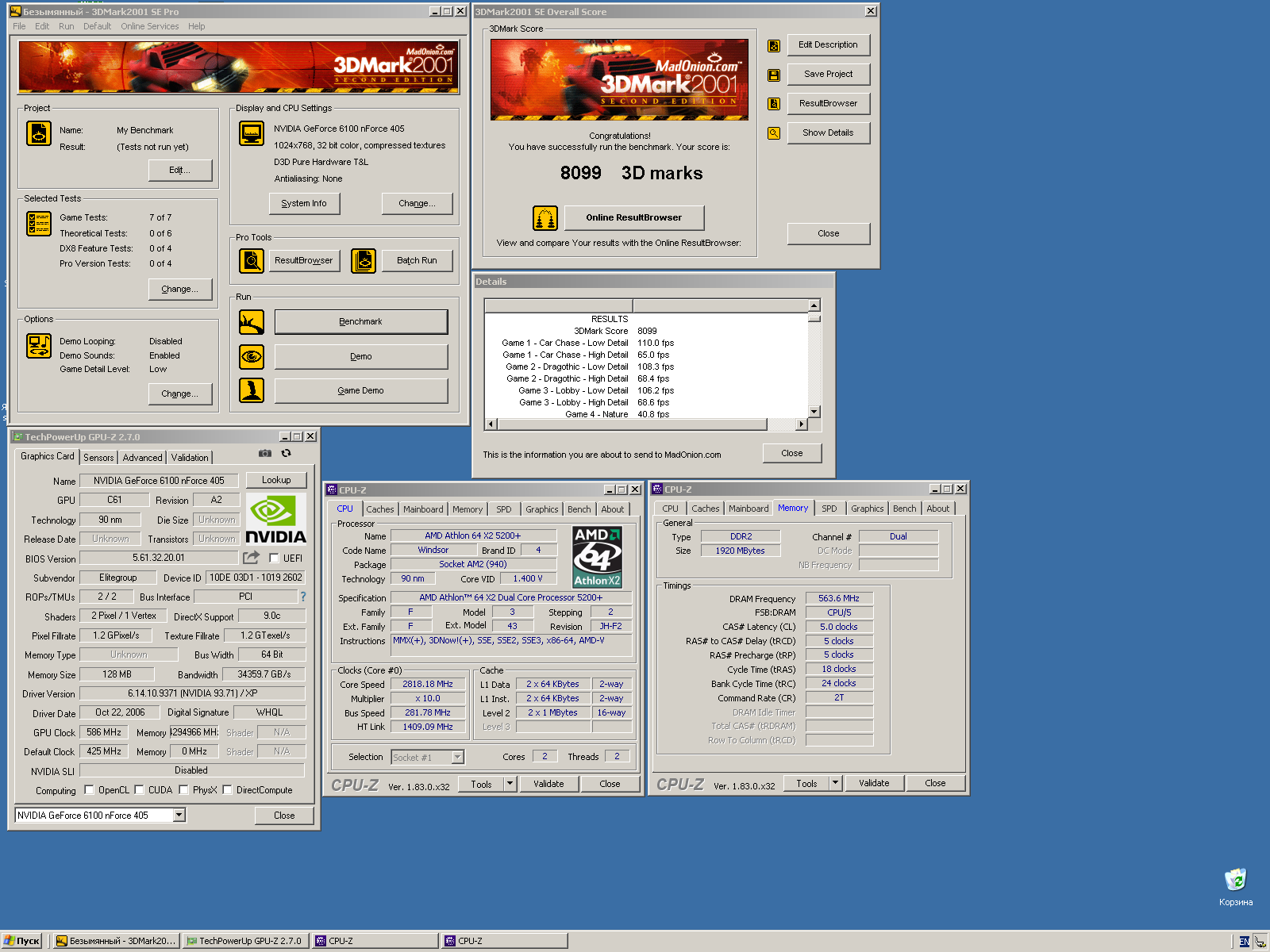The width and height of the screenshot is (1270, 952).
Task: Open the Пуск Start button
Action: click(x=22, y=941)
